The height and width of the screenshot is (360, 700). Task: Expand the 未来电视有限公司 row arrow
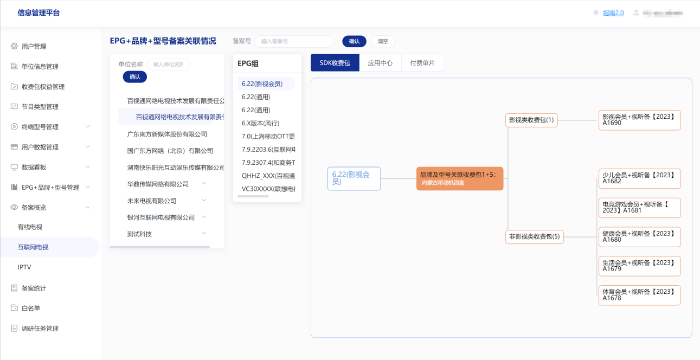coord(204,201)
